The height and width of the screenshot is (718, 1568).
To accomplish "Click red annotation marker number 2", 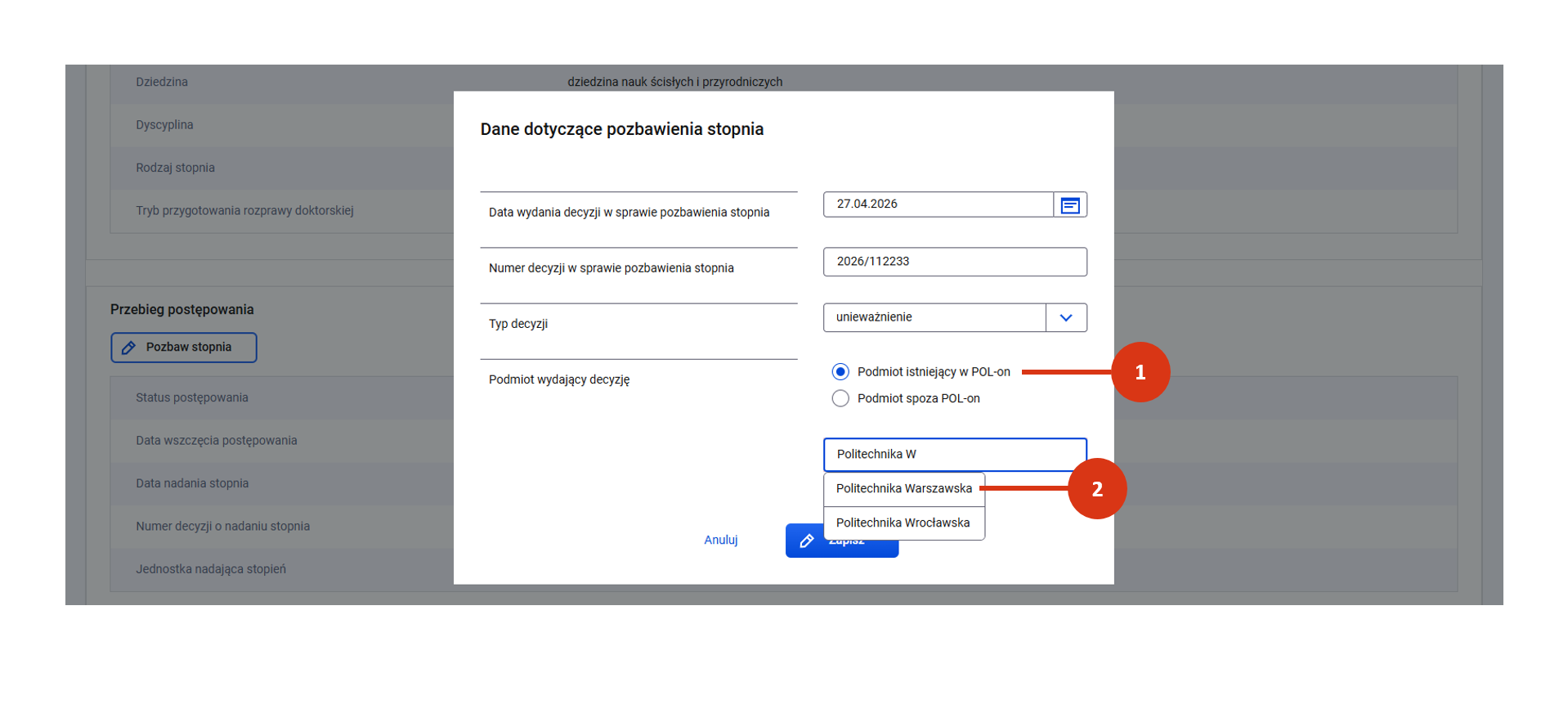I will 1096,489.
